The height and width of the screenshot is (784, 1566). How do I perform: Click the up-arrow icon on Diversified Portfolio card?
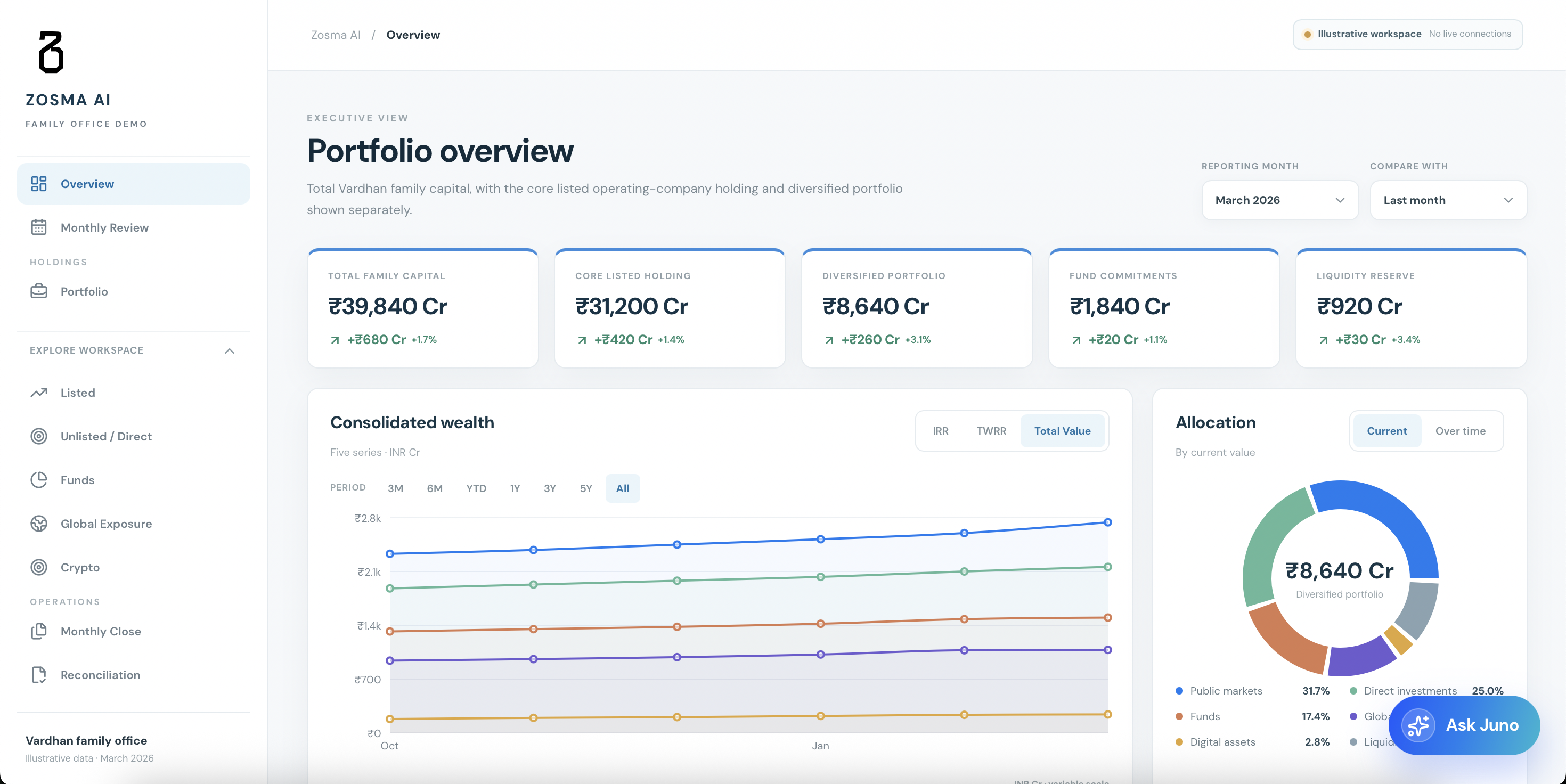click(829, 340)
